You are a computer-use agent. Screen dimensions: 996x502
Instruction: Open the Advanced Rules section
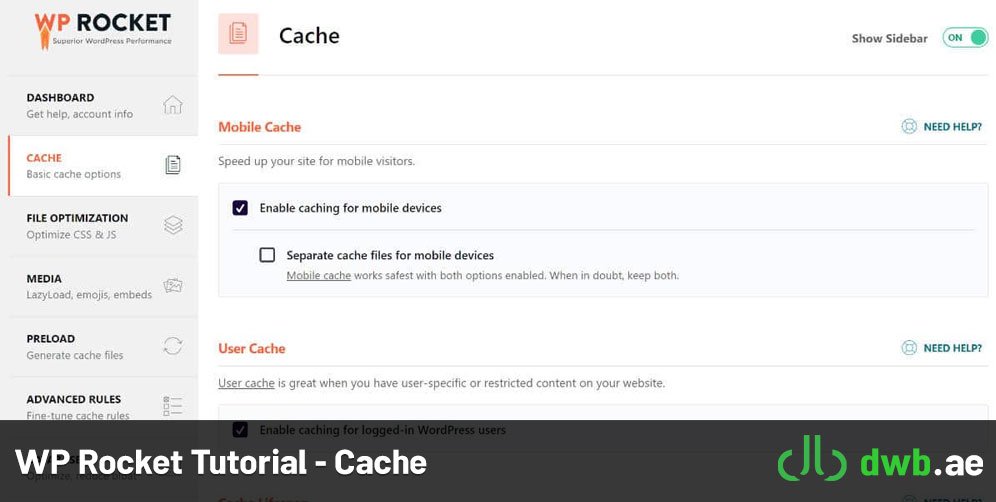104,407
